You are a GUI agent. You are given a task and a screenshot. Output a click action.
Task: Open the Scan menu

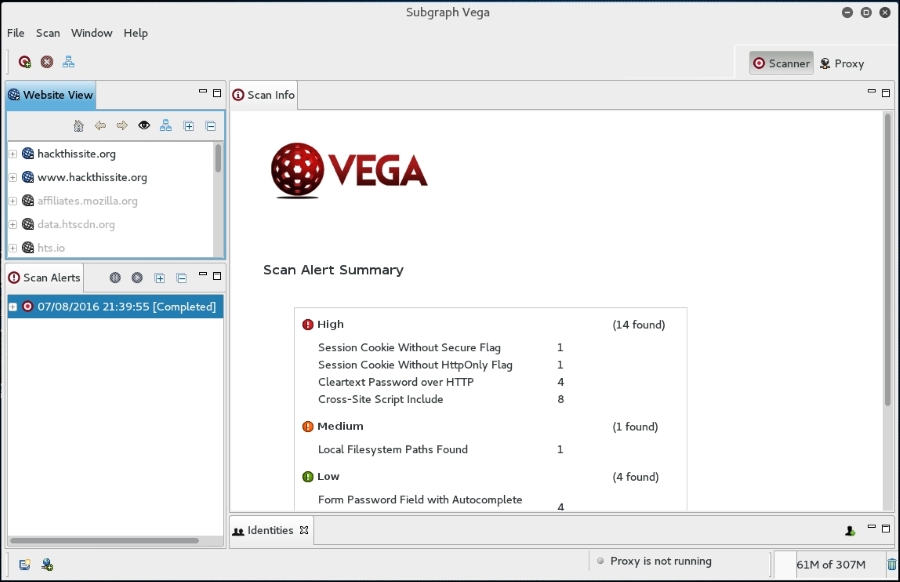(x=47, y=32)
